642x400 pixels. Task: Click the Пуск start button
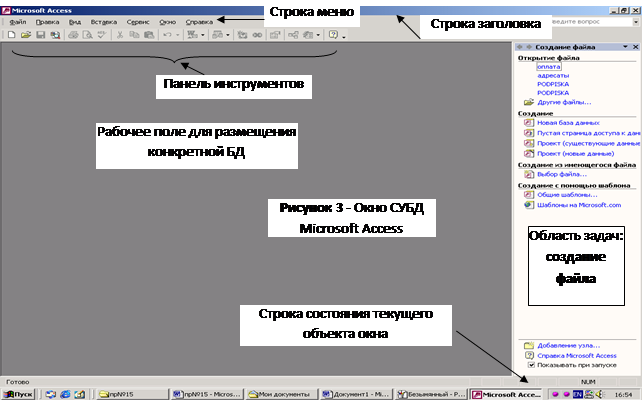point(18,394)
